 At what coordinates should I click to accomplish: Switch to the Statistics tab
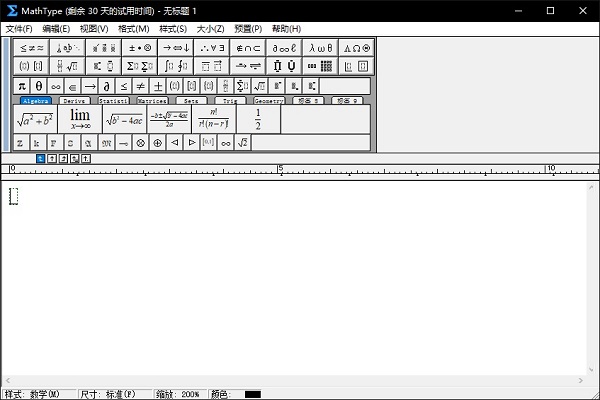click(x=114, y=101)
